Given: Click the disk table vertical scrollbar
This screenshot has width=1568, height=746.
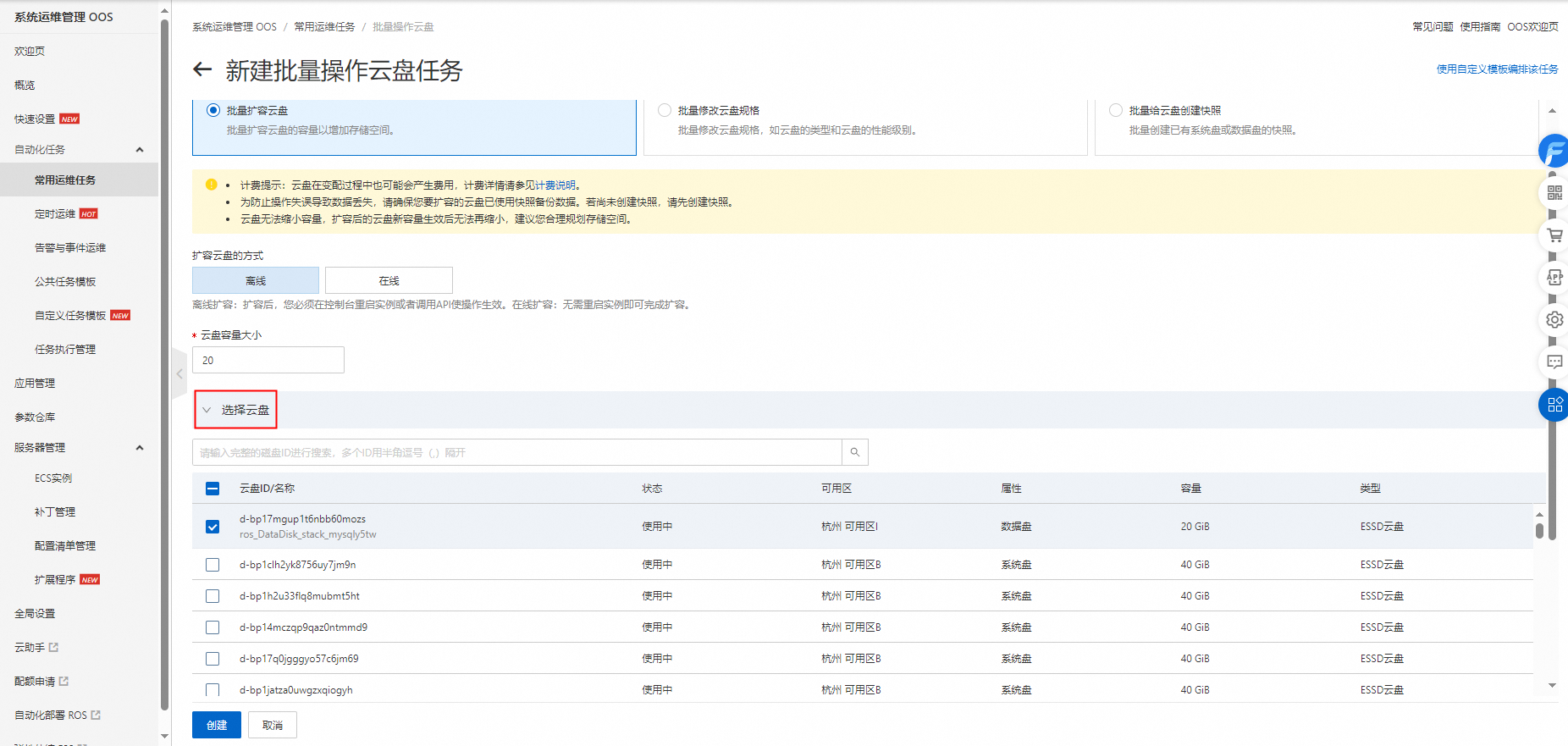Looking at the screenshot, I should point(1539,530).
